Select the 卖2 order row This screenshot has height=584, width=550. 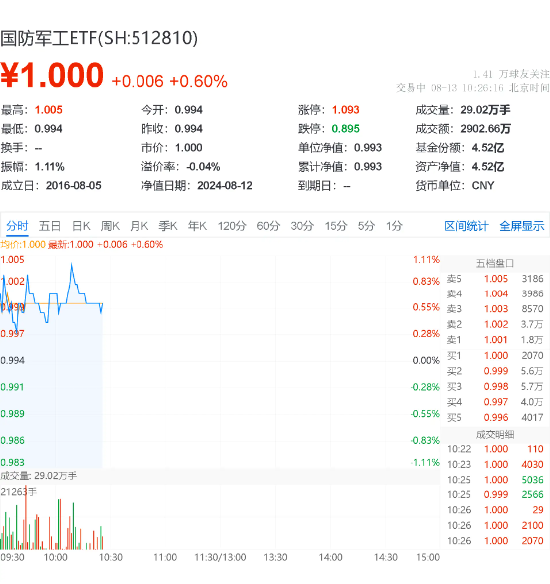pos(495,324)
